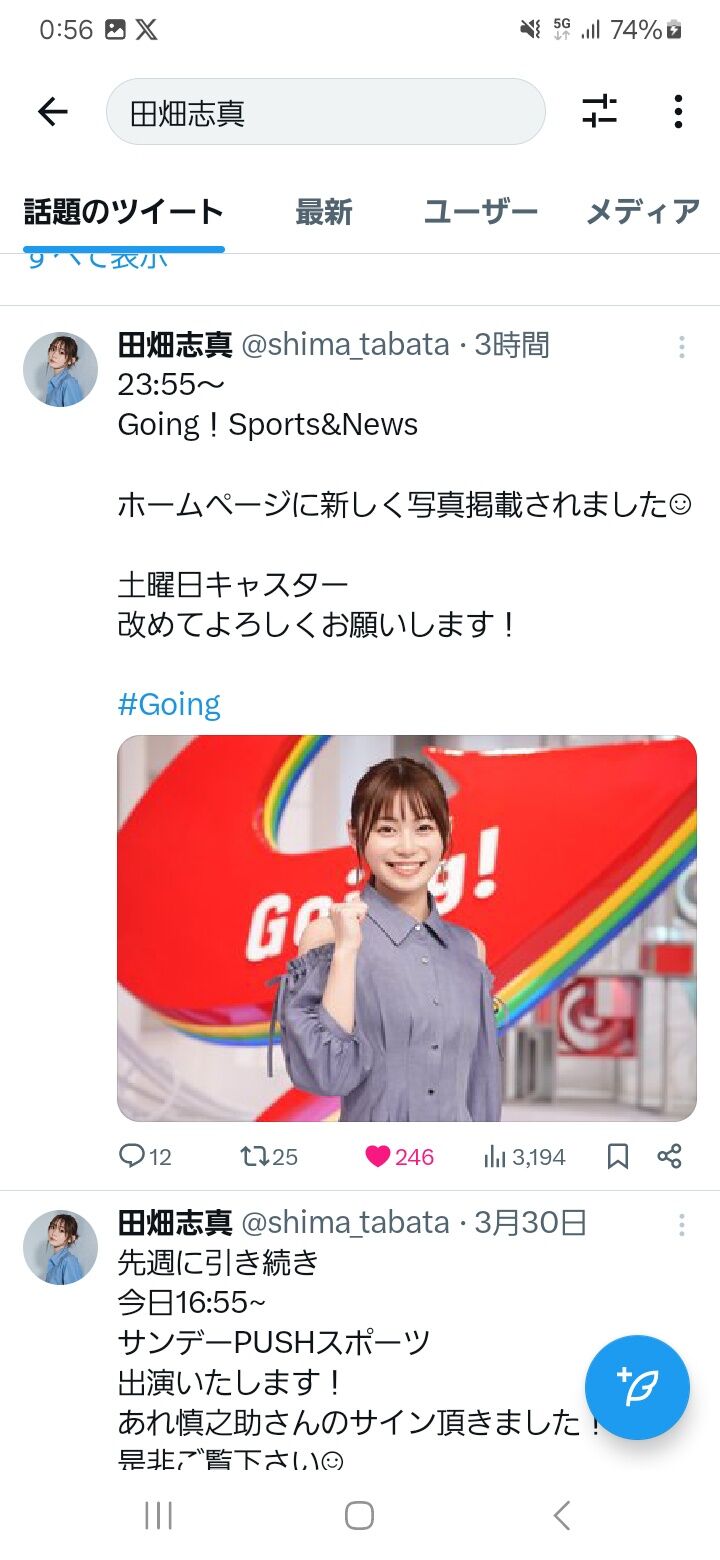Tap the back arrow icon

click(53, 112)
